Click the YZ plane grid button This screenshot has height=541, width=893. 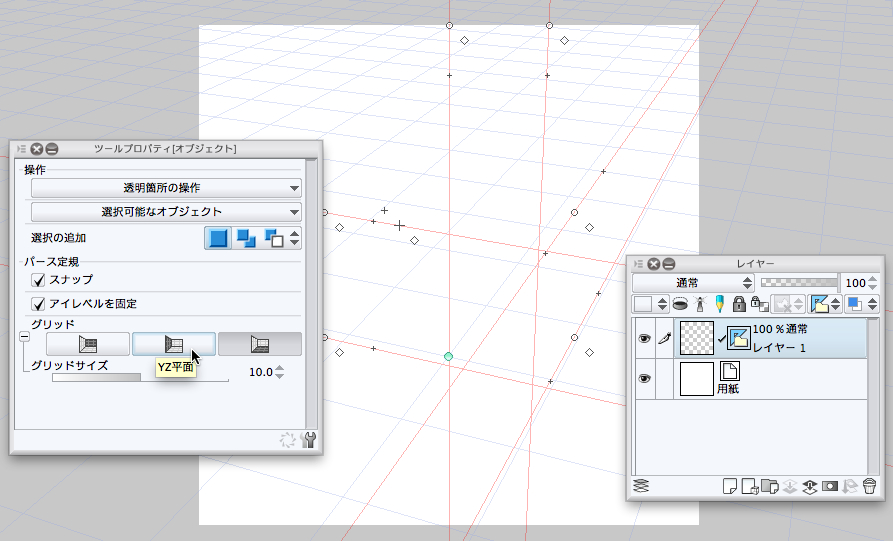click(174, 344)
